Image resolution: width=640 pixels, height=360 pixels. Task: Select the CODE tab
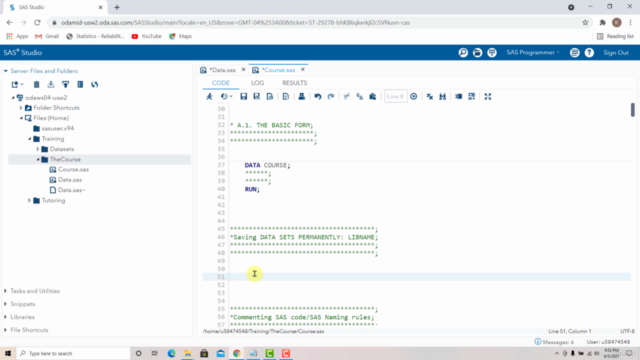point(221,83)
